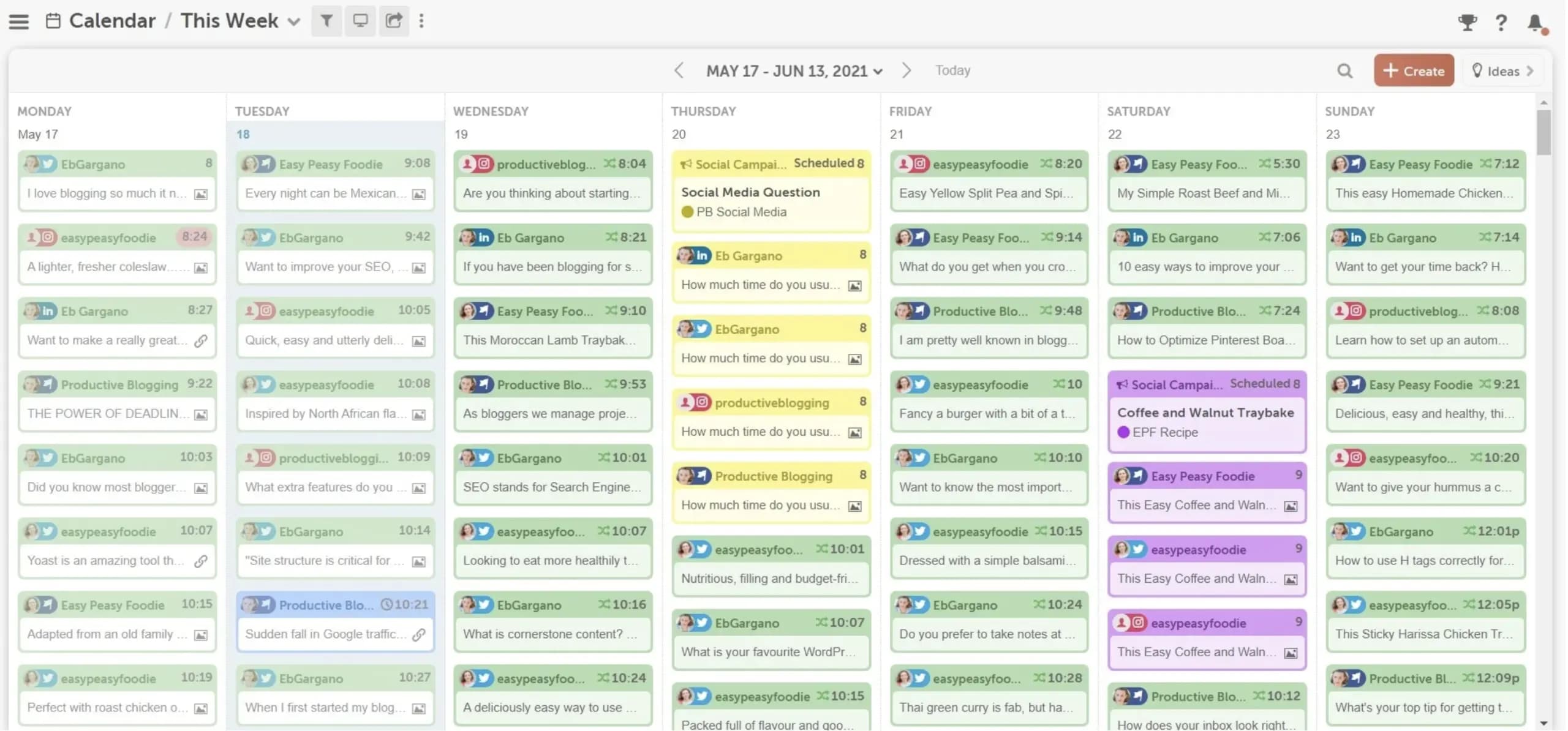Click the Create button
1568x731 pixels.
coord(1414,70)
